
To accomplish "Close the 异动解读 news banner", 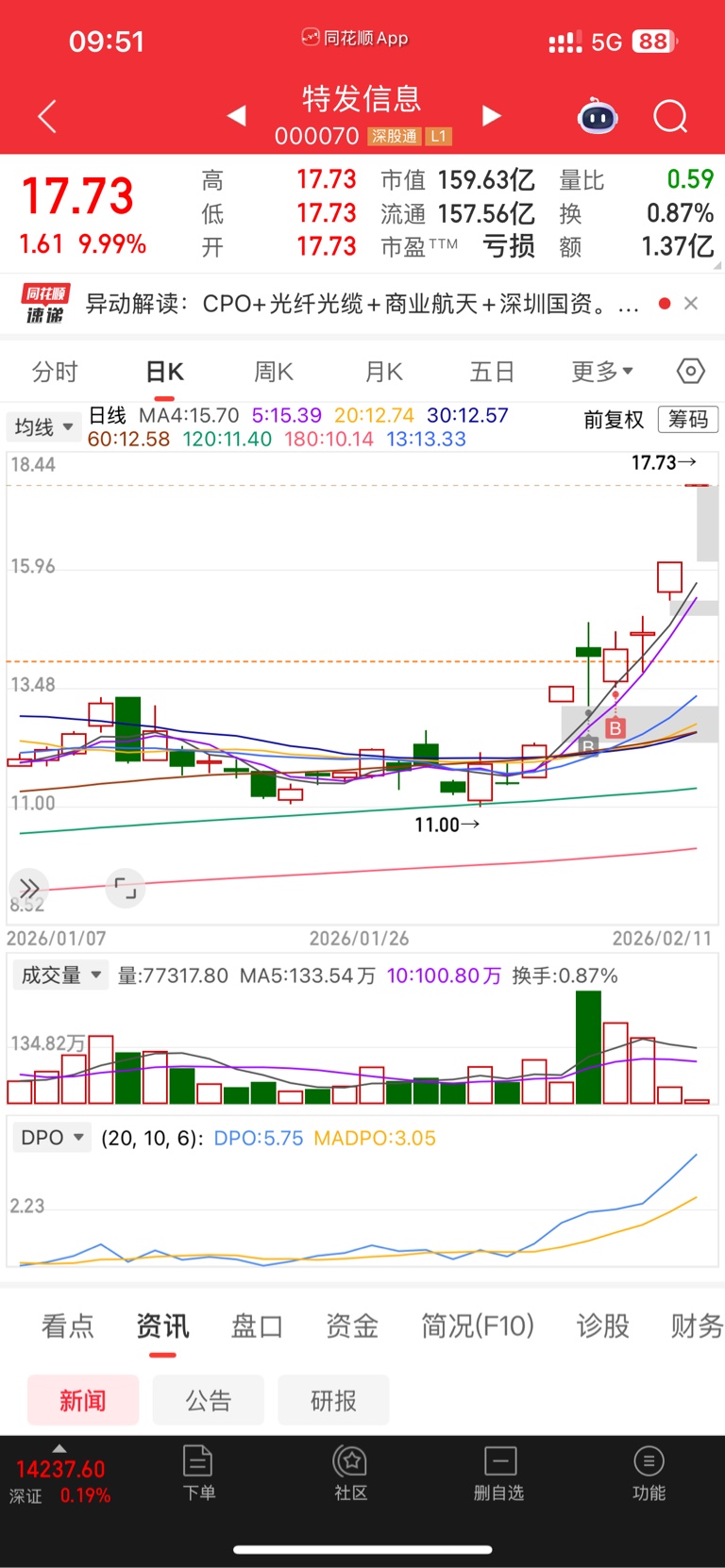I will pos(691,303).
